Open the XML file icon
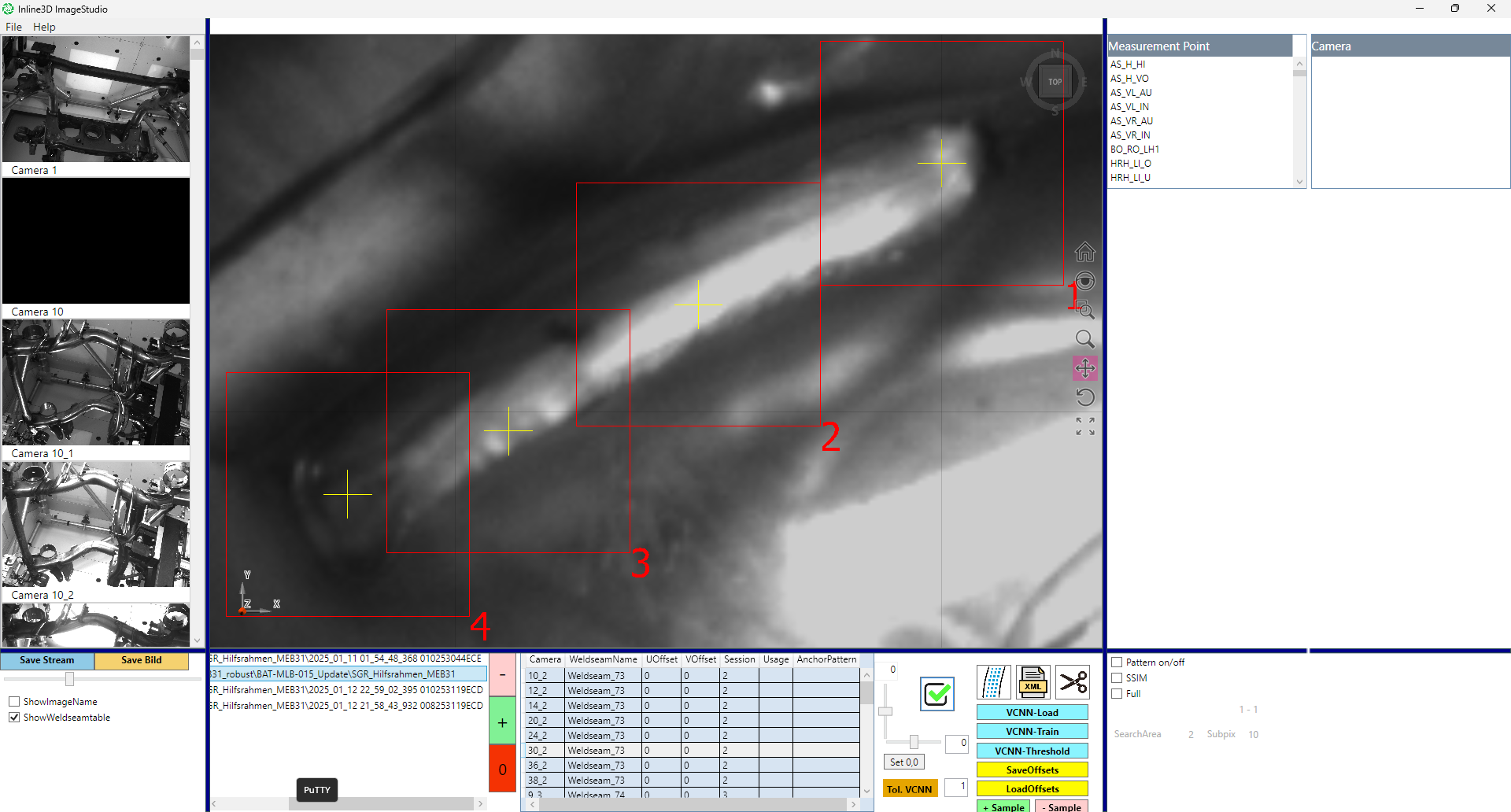The image size is (1511, 812). click(1033, 682)
